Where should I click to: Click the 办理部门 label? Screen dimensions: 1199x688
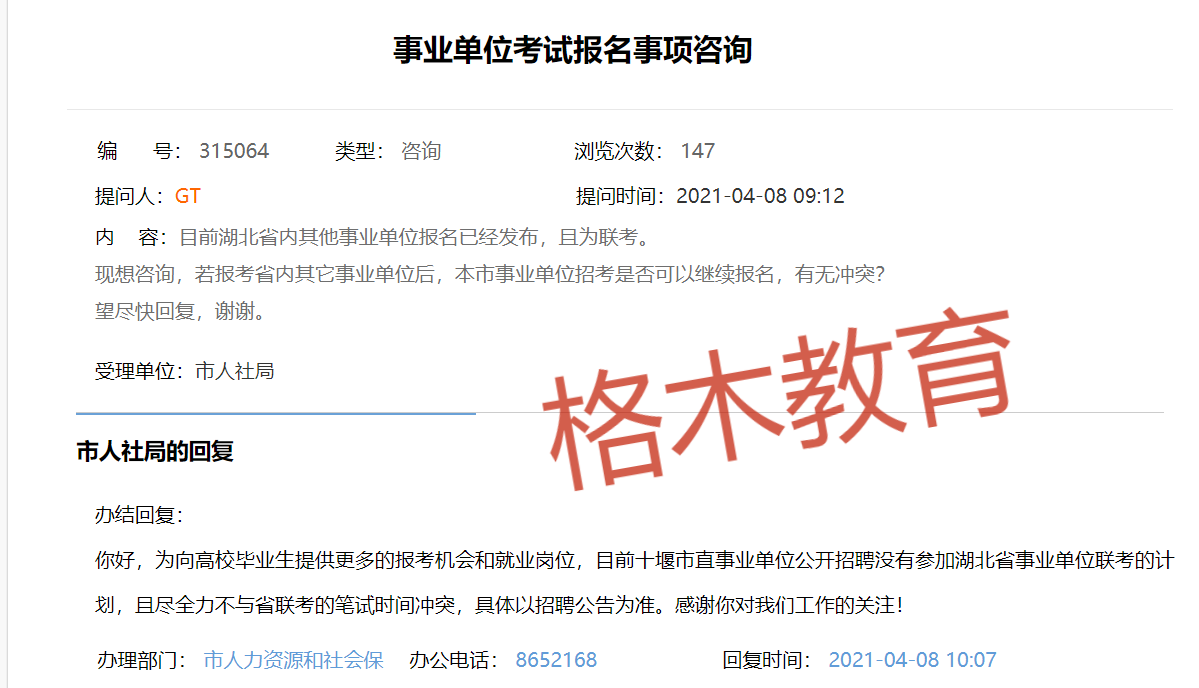[141, 660]
